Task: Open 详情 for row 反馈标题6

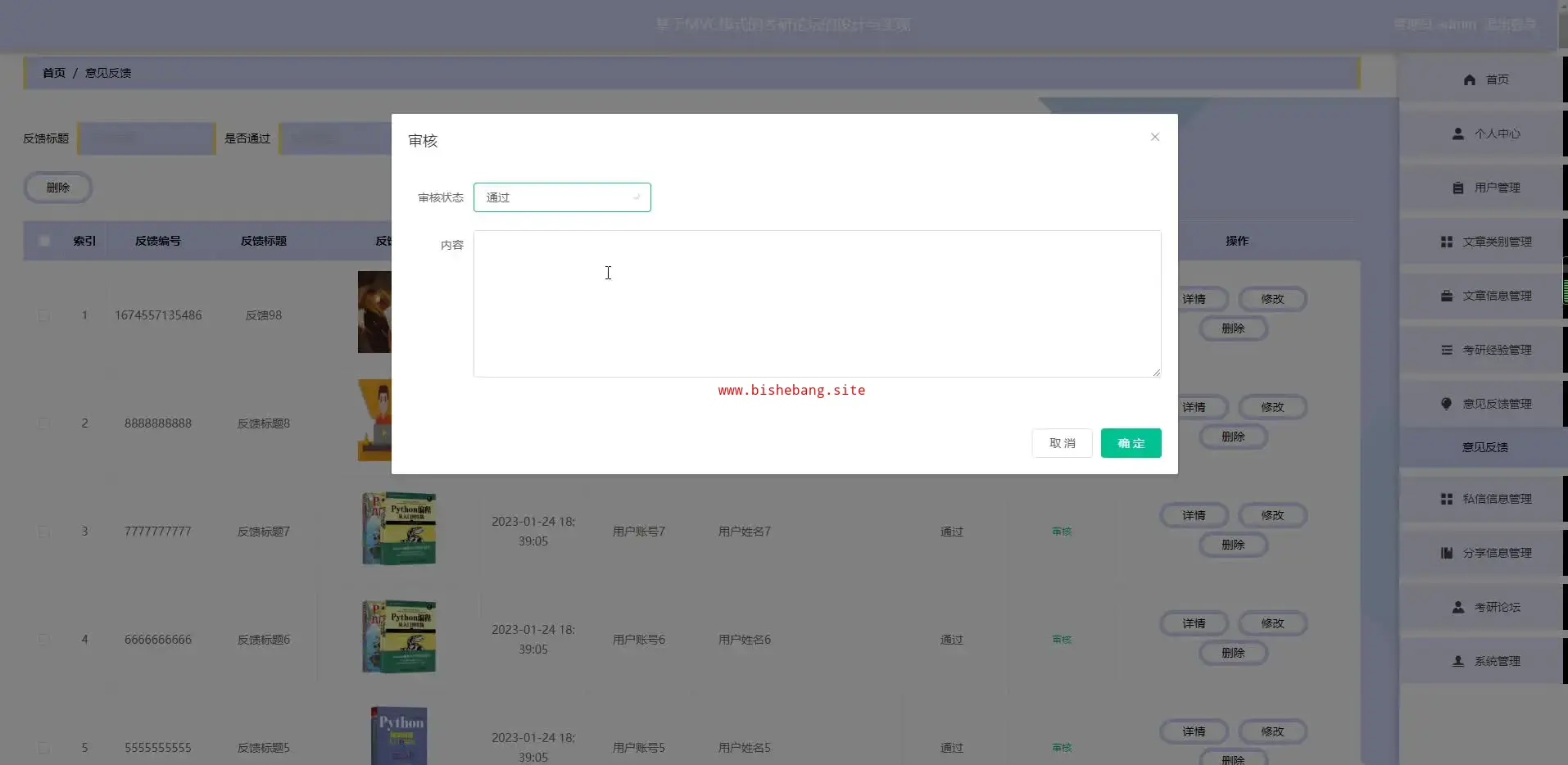Action: coord(1194,623)
